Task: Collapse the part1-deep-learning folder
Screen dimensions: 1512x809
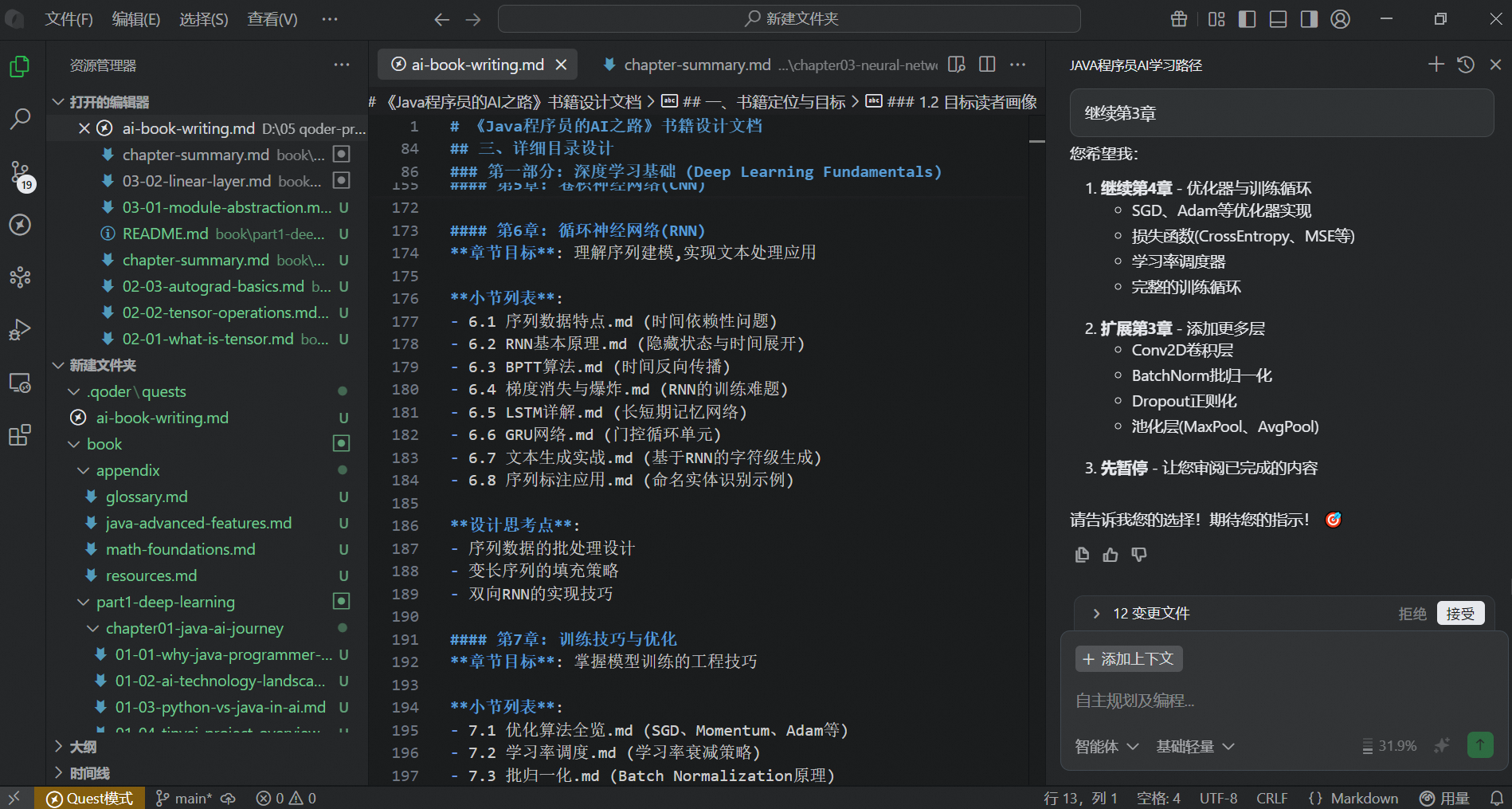Action: 84,602
